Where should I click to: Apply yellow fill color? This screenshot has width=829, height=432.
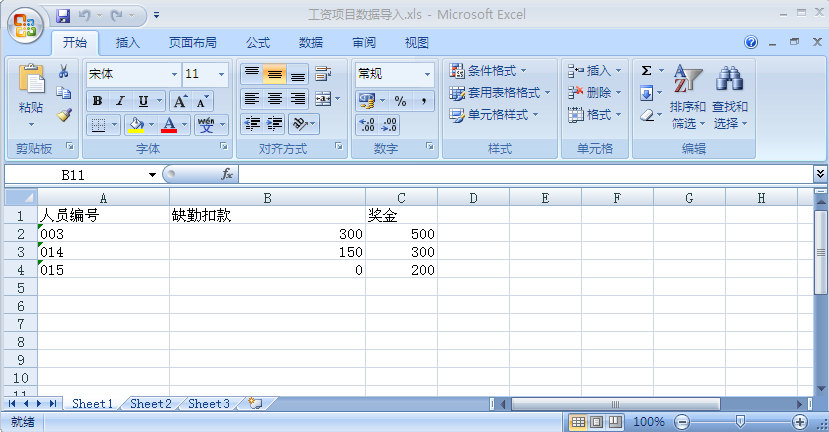coord(136,125)
